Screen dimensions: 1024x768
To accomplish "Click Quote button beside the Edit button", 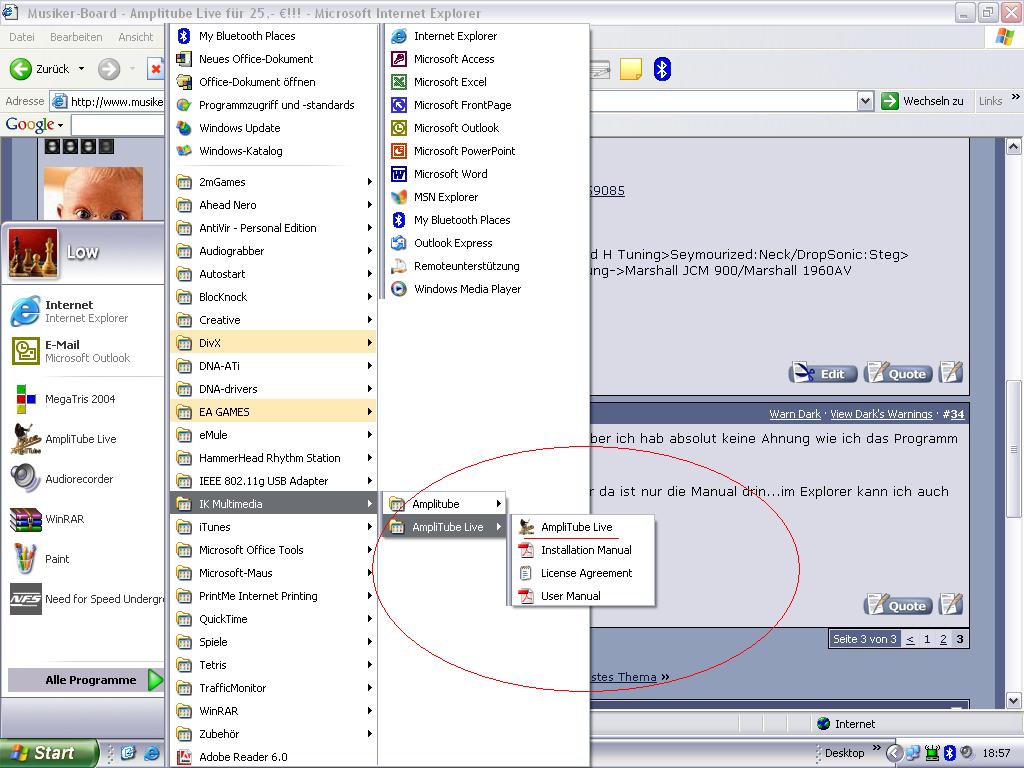I will pos(898,373).
